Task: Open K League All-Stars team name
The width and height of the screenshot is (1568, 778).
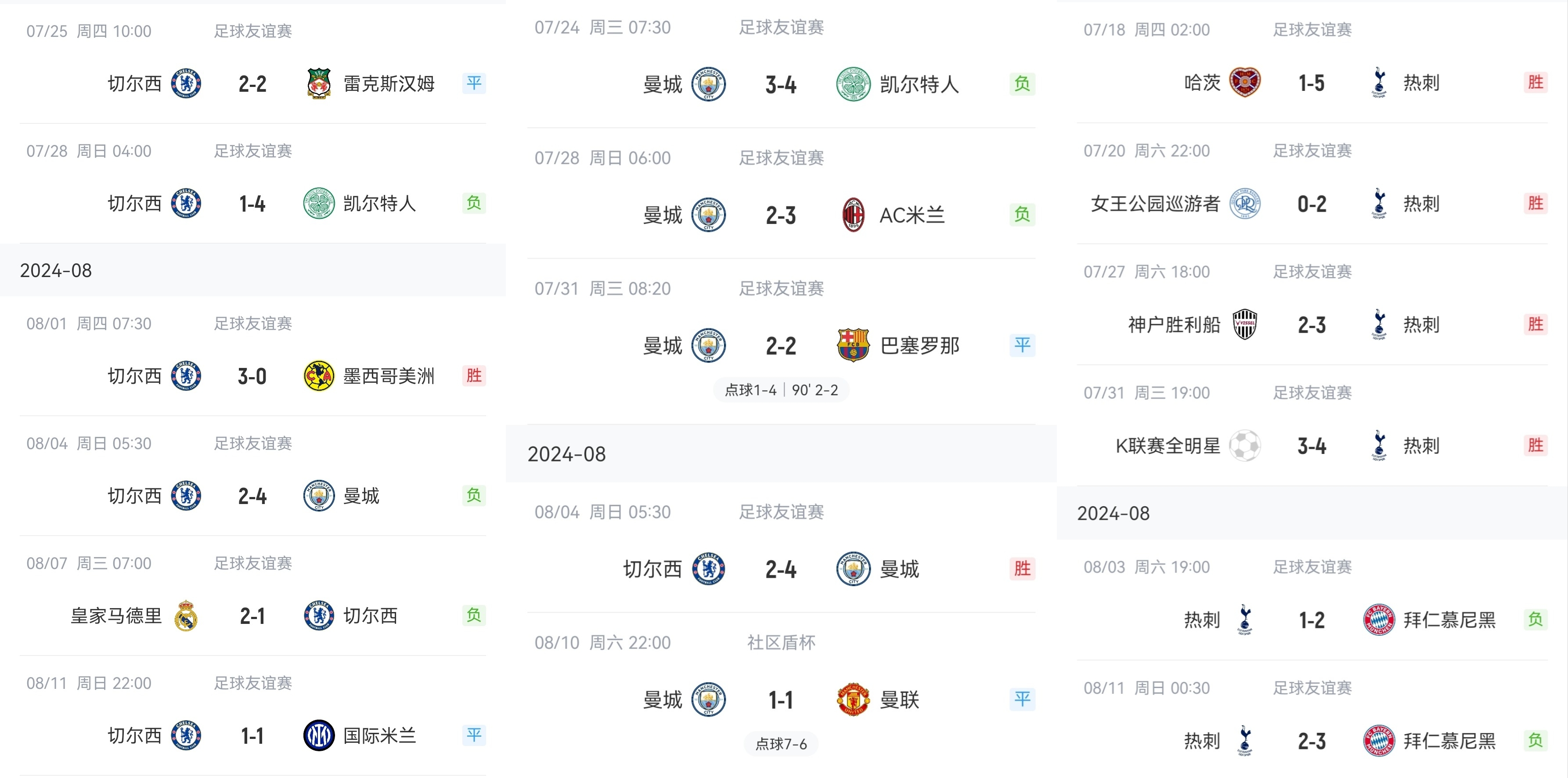Action: coord(1168,446)
